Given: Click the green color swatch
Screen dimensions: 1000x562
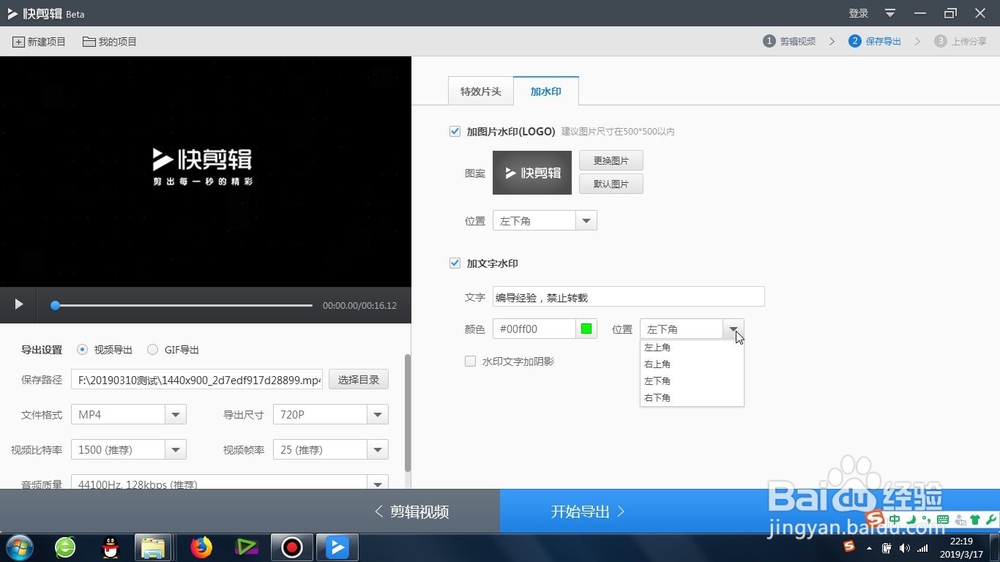Looking at the screenshot, I should point(586,329).
